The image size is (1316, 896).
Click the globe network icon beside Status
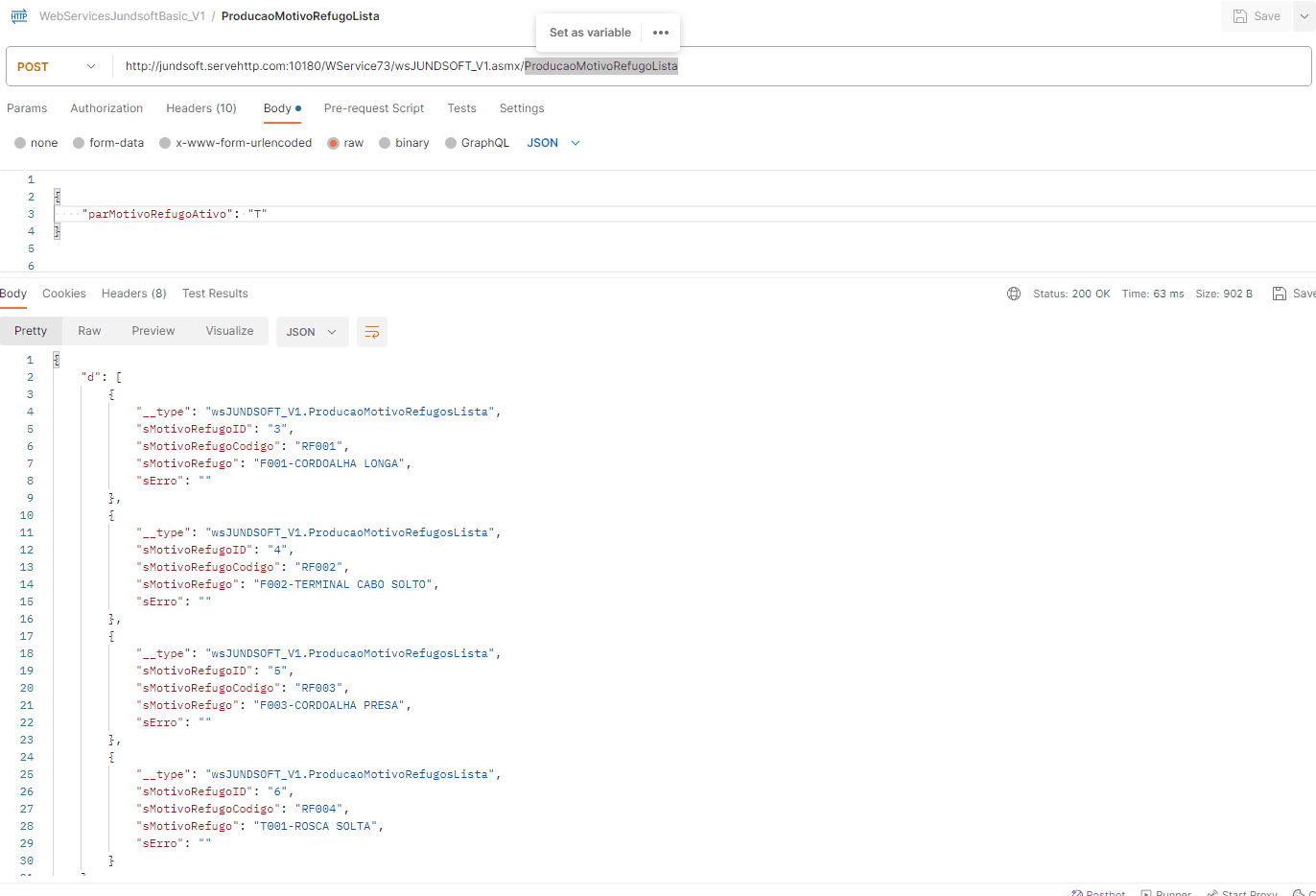click(x=1014, y=294)
